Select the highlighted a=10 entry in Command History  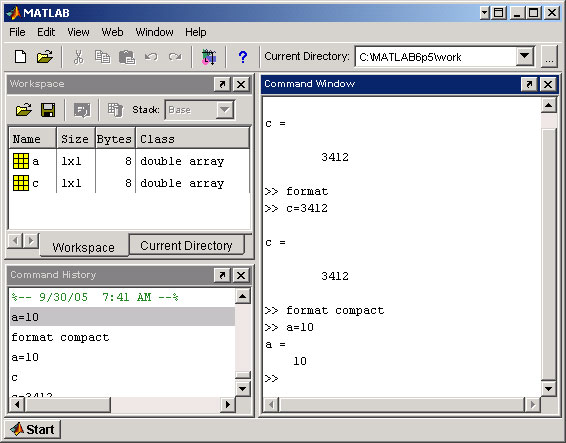tap(122, 317)
